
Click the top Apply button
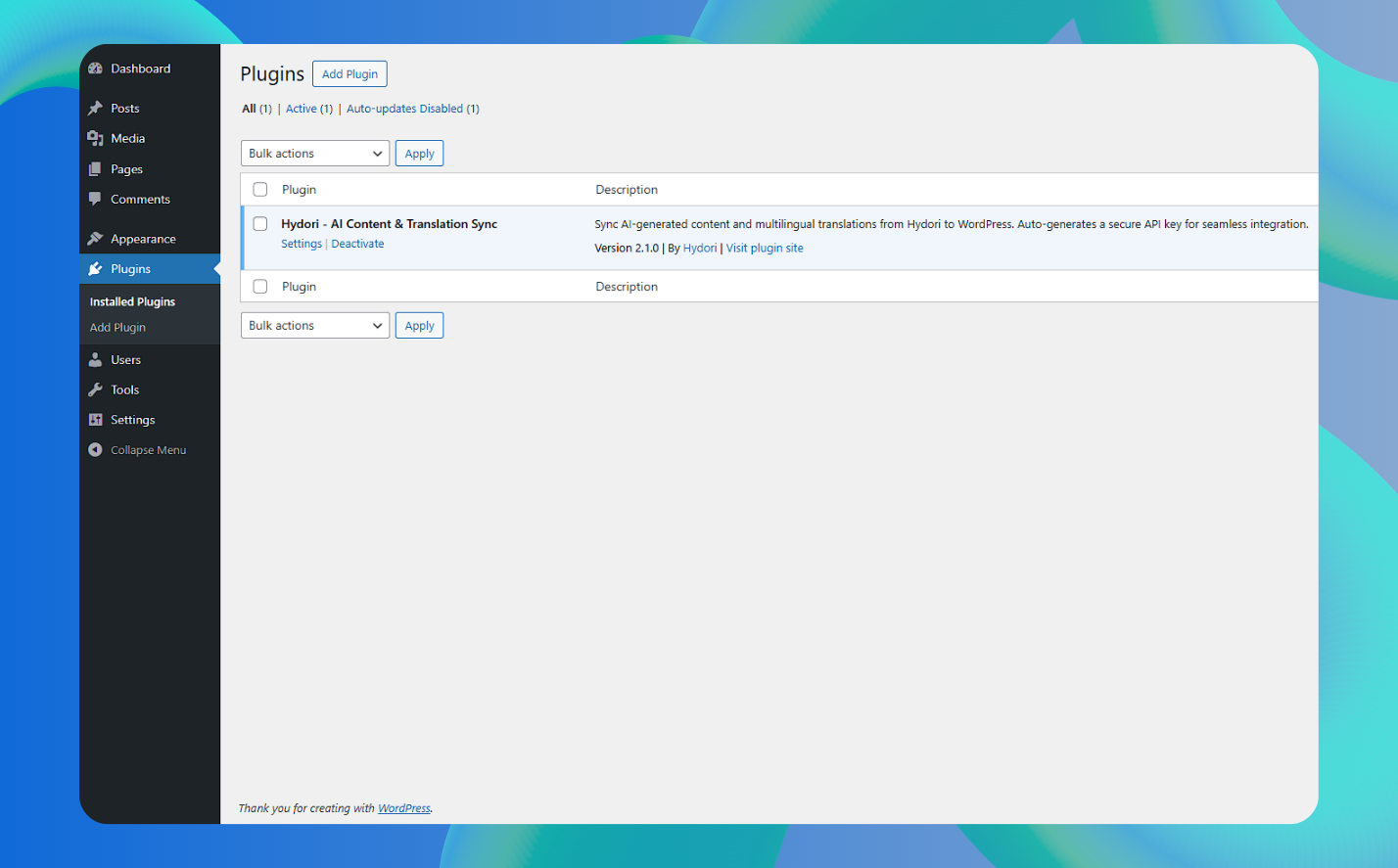click(419, 154)
